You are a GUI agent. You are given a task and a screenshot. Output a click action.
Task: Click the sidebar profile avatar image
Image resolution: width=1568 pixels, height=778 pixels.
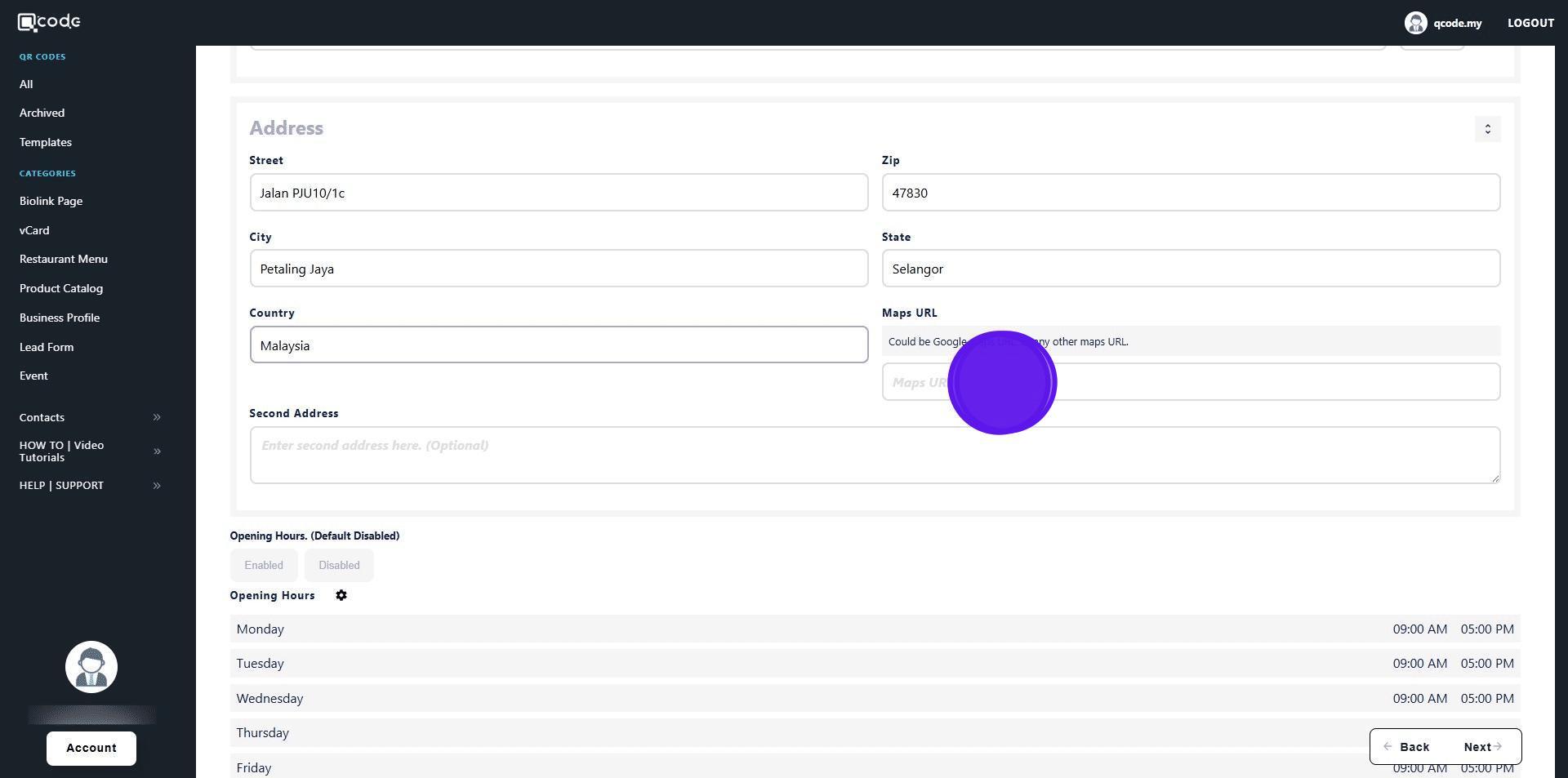point(91,667)
